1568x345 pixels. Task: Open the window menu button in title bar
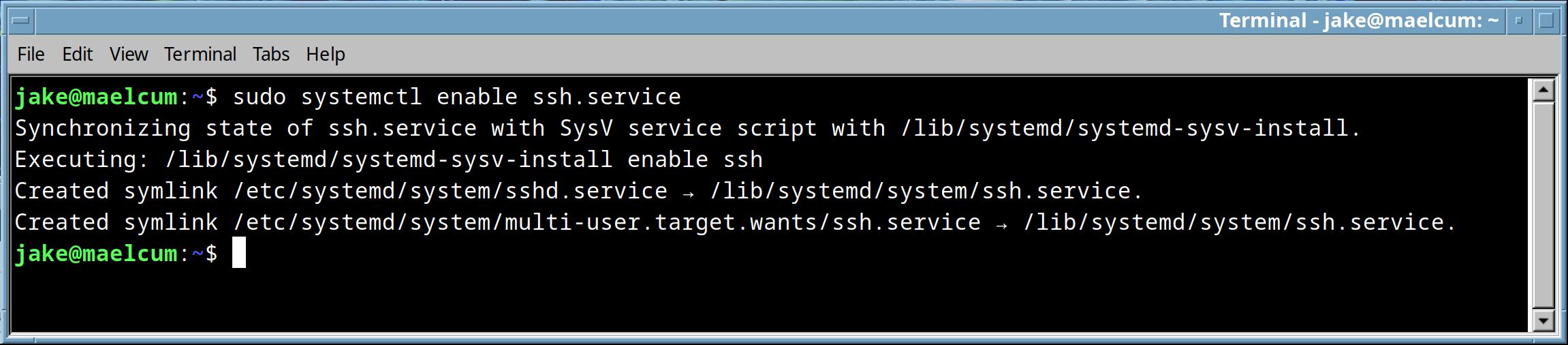click(x=22, y=21)
